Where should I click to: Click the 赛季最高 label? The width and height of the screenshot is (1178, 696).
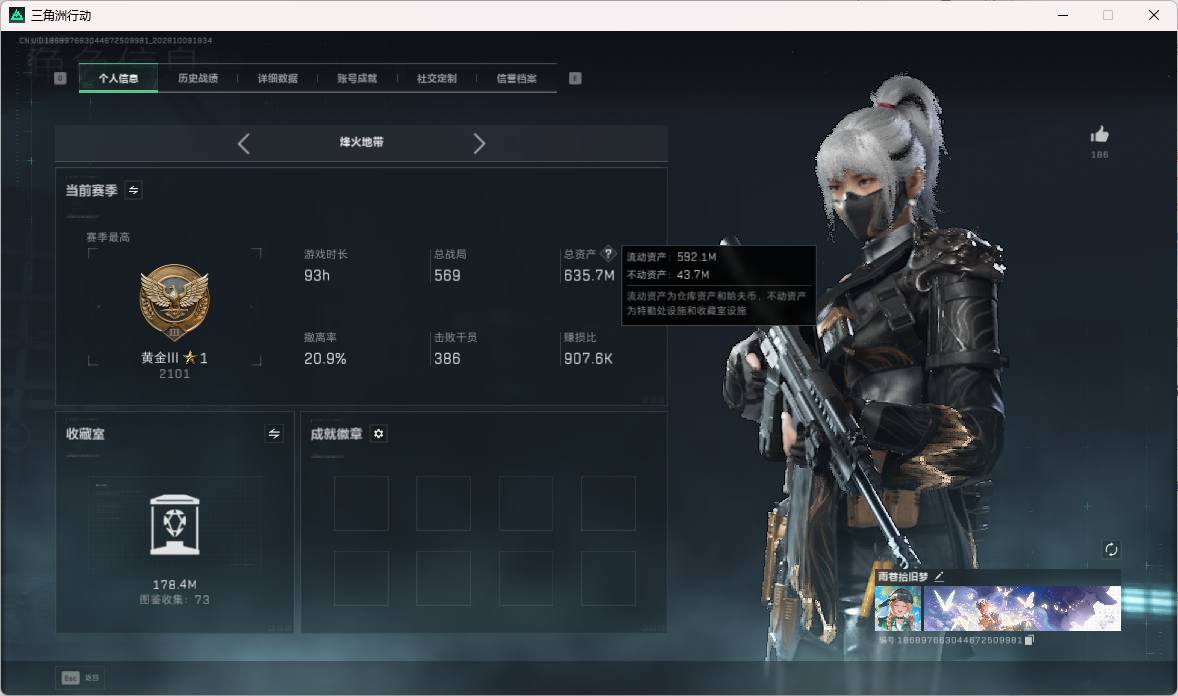(108, 238)
